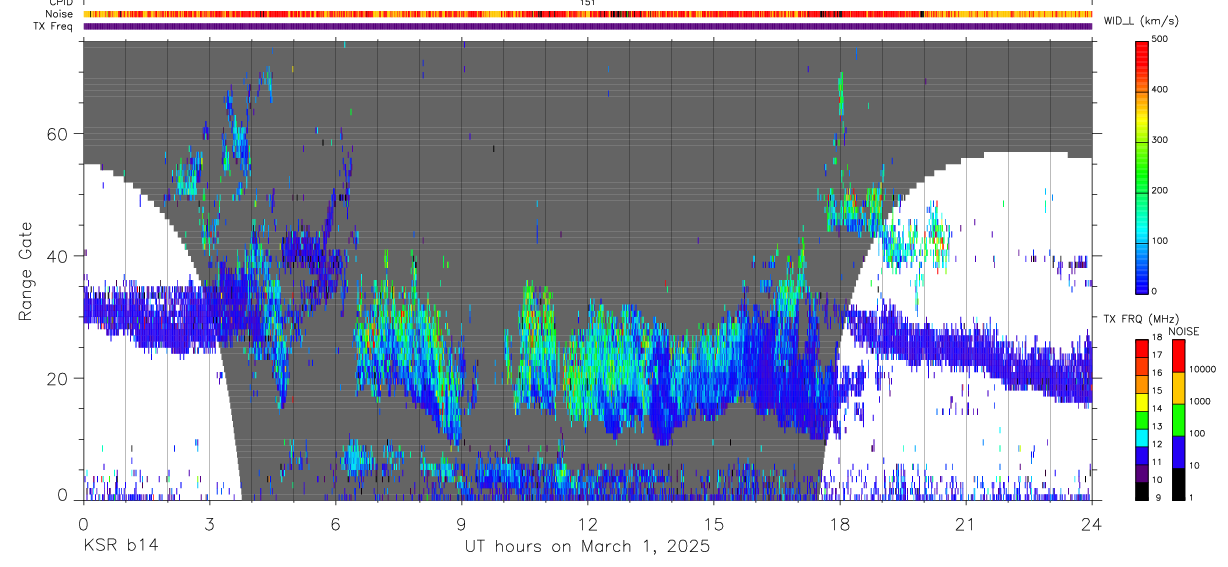Click the '200' label on the width scale
1228x567 pixels.
click(1162, 190)
